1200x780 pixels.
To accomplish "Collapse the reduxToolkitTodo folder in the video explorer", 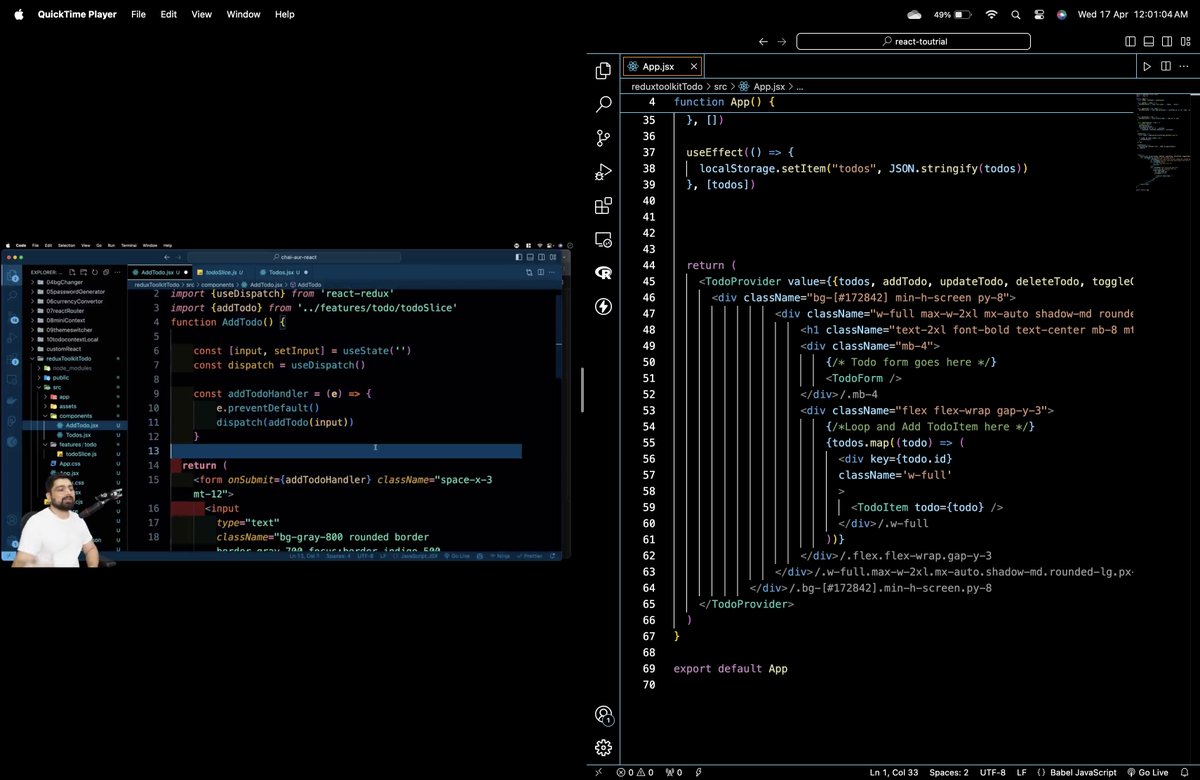I will [x=76, y=358].
